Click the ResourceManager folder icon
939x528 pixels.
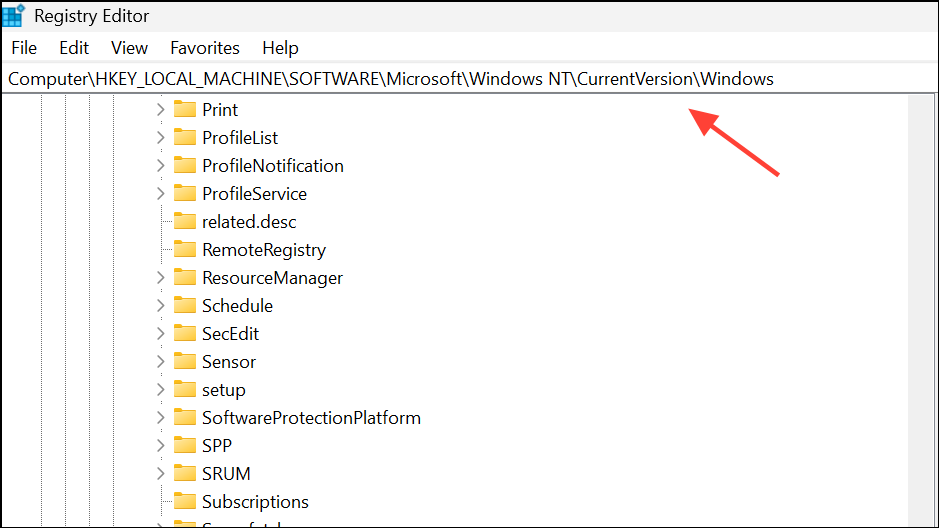click(184, 277)
